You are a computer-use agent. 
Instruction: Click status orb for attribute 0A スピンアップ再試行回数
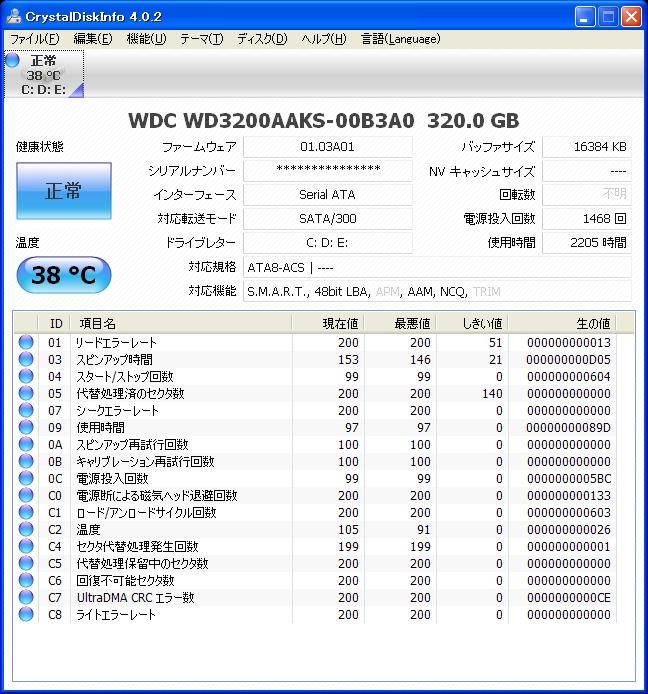[26, 444]
